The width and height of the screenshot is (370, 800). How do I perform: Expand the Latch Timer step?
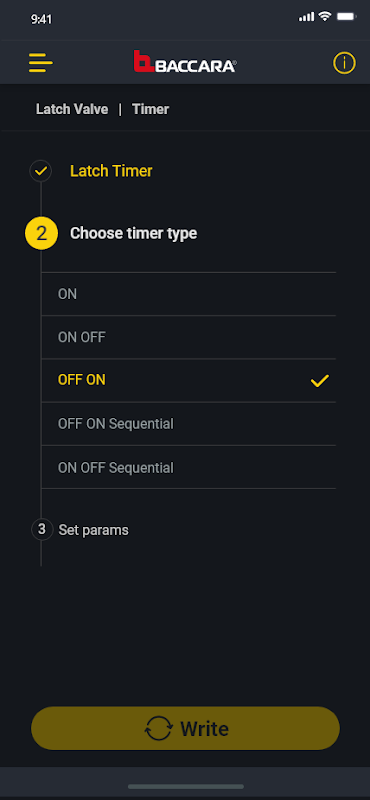point(111,171)
